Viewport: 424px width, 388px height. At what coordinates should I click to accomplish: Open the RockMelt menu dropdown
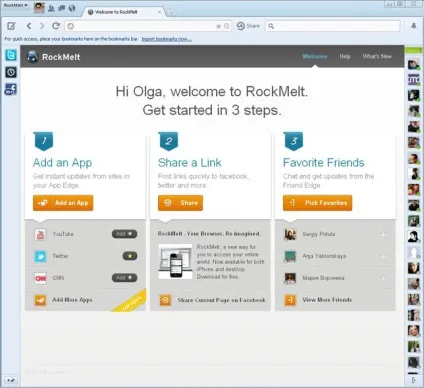coord(15,5)
